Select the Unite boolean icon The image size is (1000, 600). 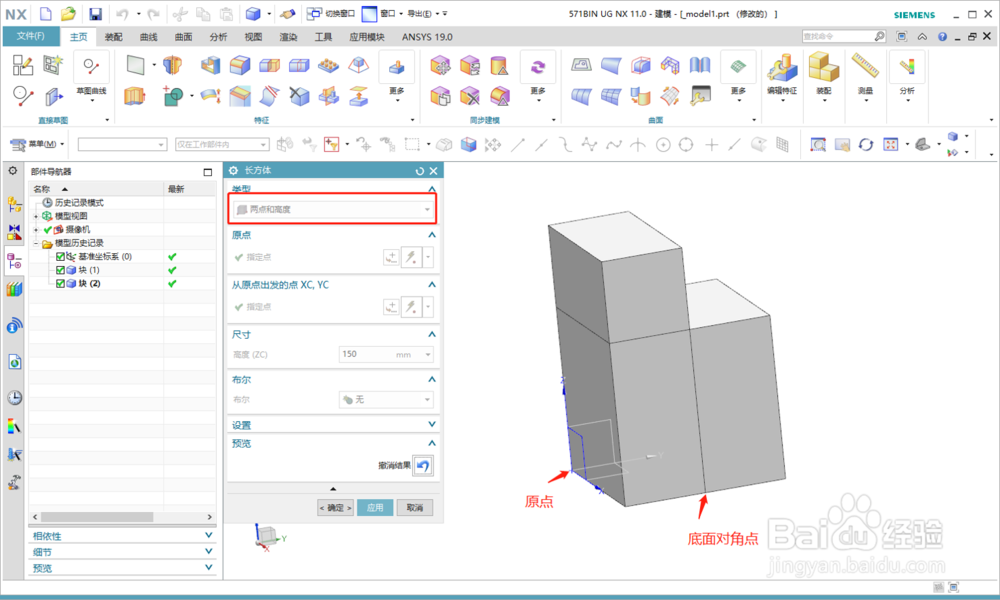[172, 96]
